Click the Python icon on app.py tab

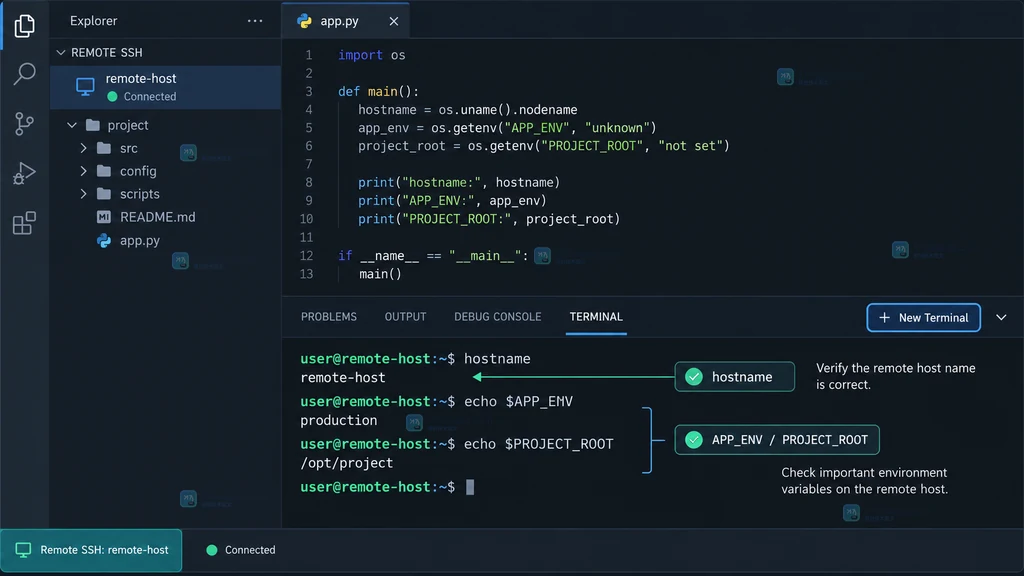tap(304, 21)
